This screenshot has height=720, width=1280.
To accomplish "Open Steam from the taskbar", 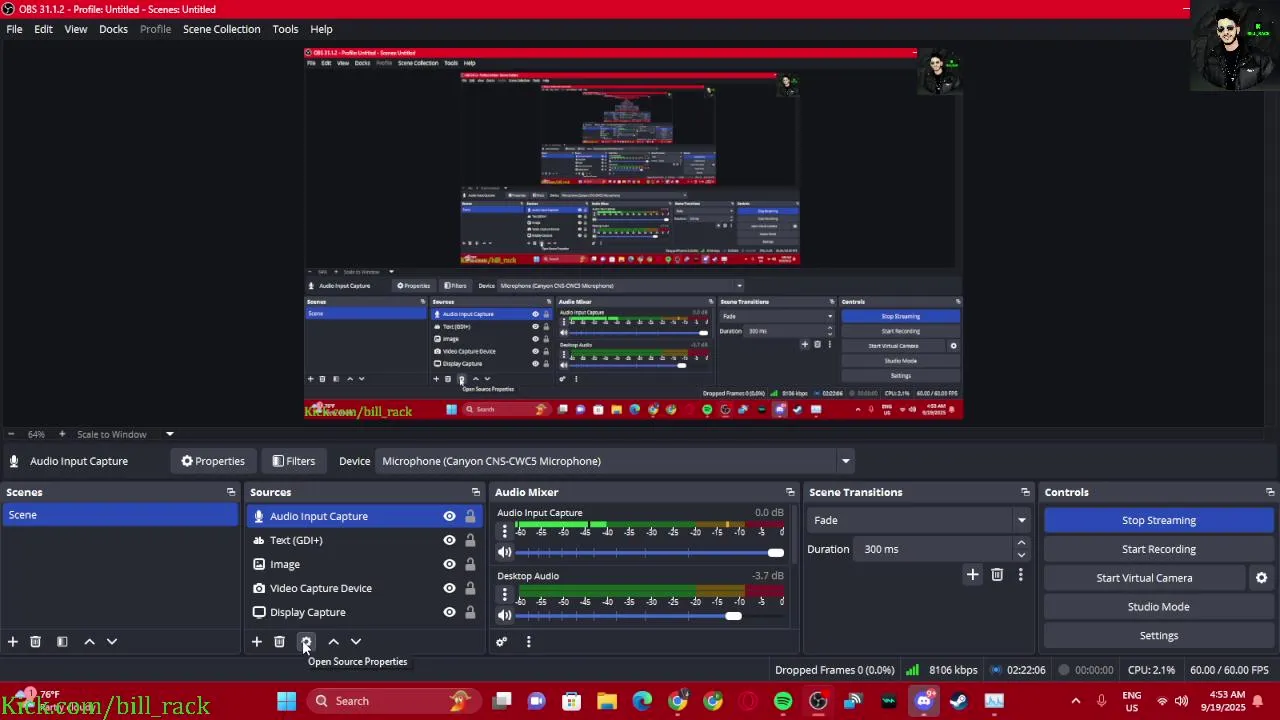I will (x=959, y=701).
